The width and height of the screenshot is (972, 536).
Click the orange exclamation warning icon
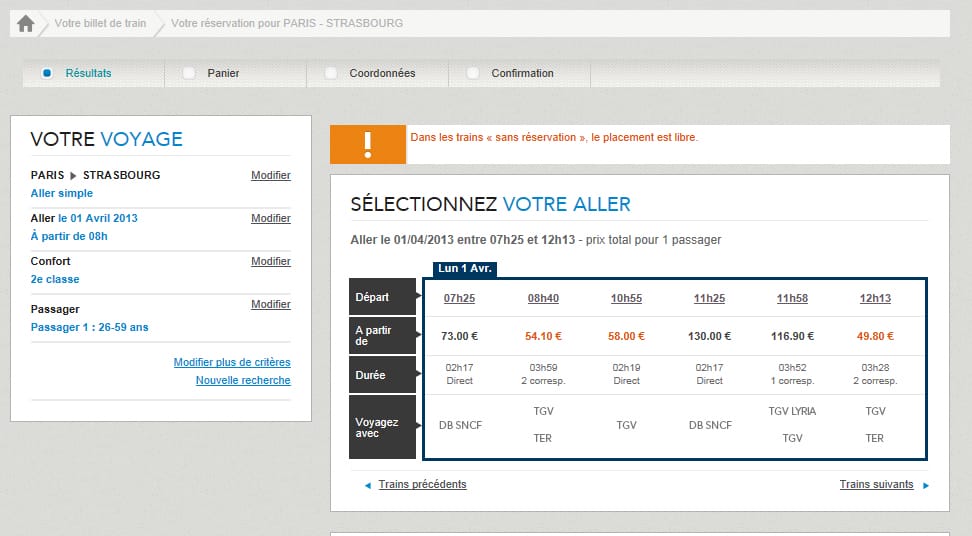(368, 144)
